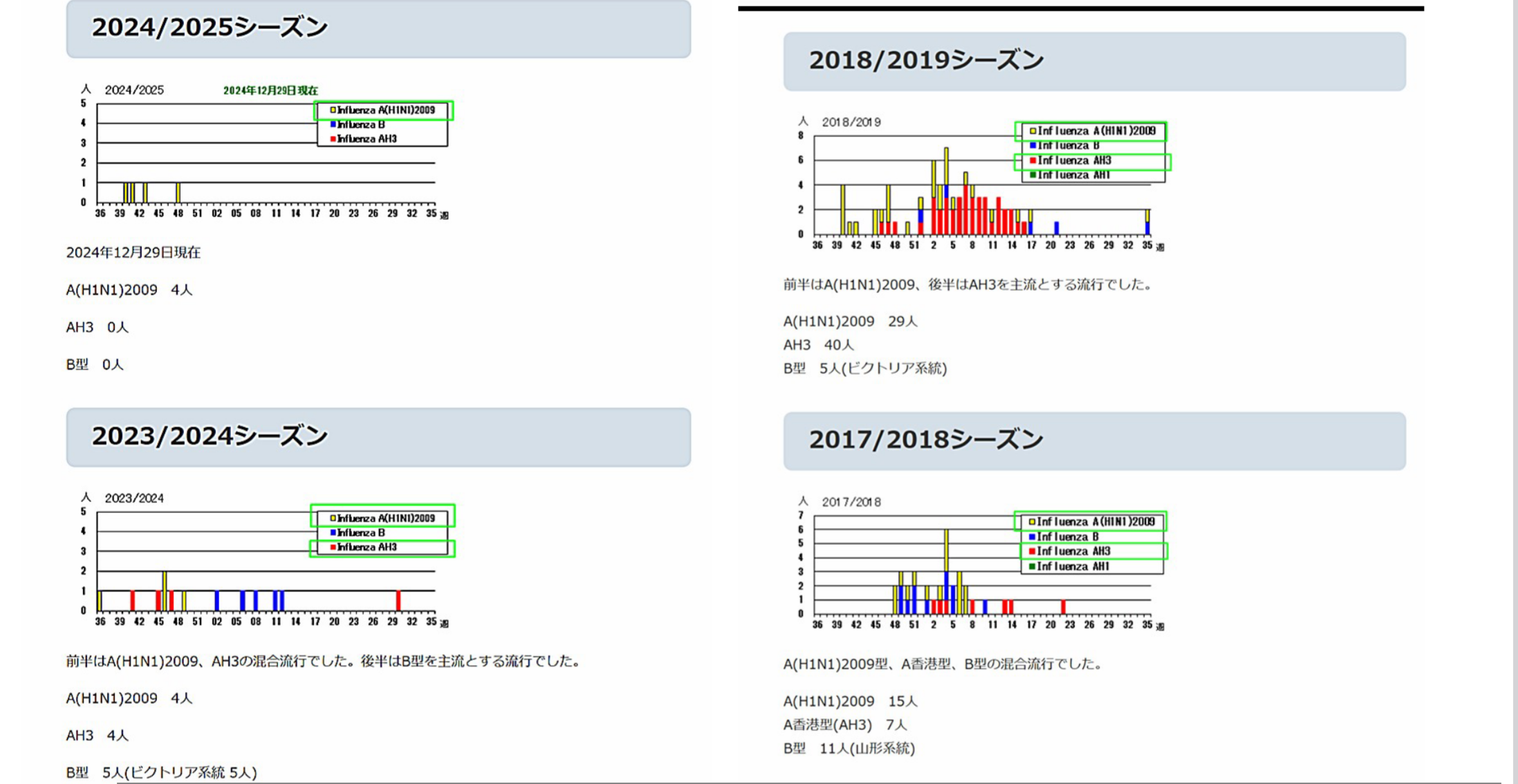Image resolution: width=1518 pixels, height=784 pixels.
Task: Click the red AH3 swatch in 2023/2024 legend
Action: 333,547
